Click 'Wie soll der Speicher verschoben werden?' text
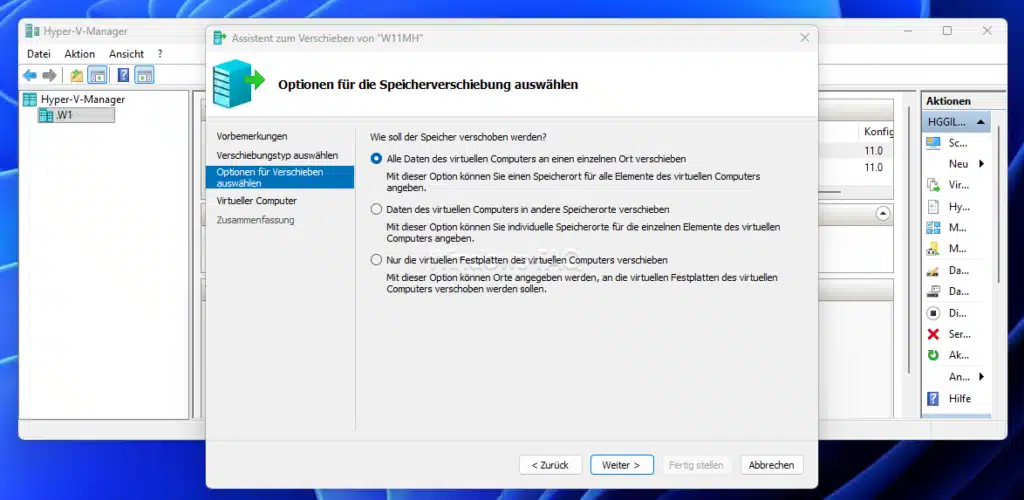Image resolution: width=1024 pixels, height=500 pixels. (x=458, y=137)
